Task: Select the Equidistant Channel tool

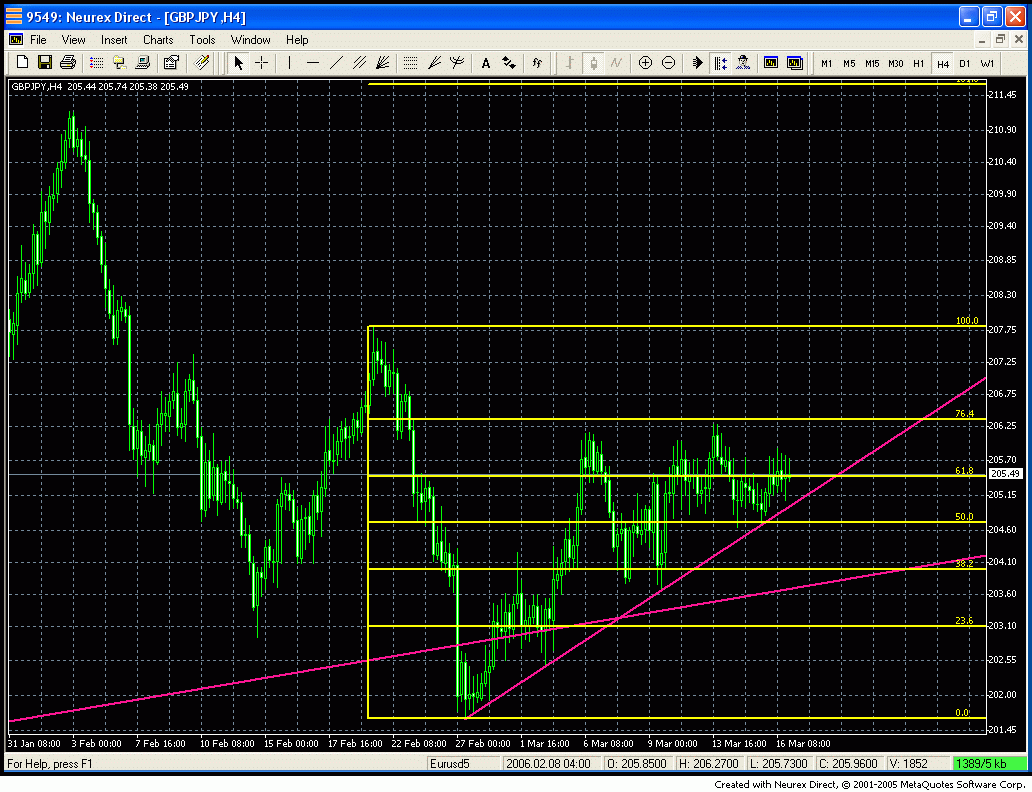Action: (x=359, y=63)
